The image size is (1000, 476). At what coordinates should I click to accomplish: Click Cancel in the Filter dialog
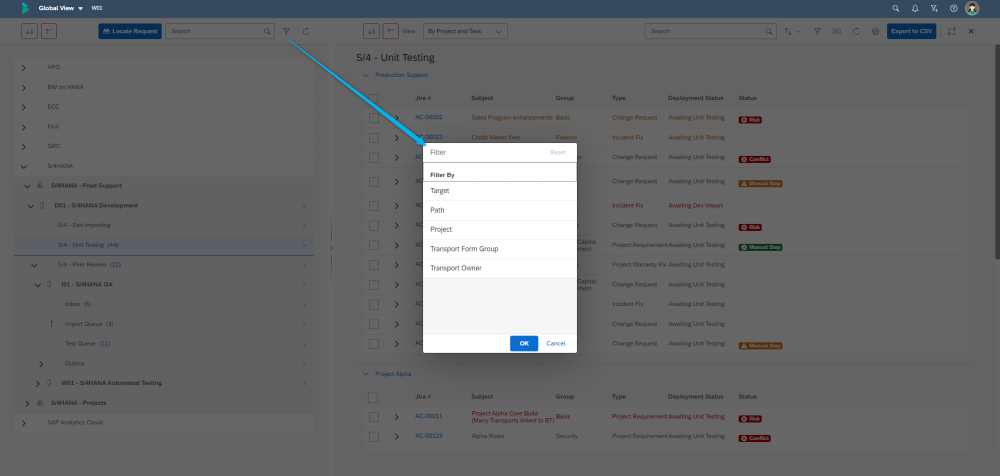pos(555,343)
